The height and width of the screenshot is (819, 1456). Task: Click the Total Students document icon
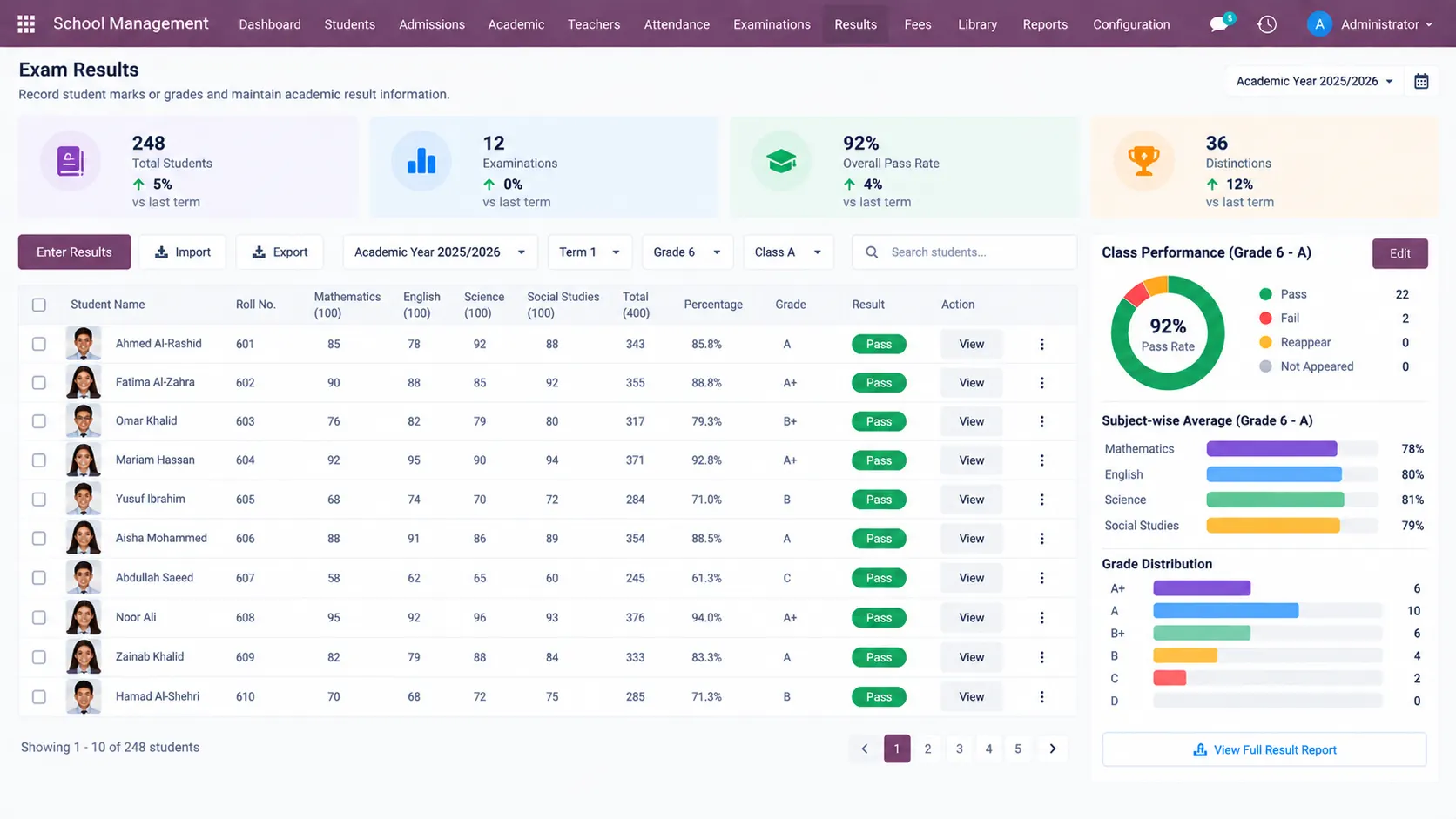[71, 161]
